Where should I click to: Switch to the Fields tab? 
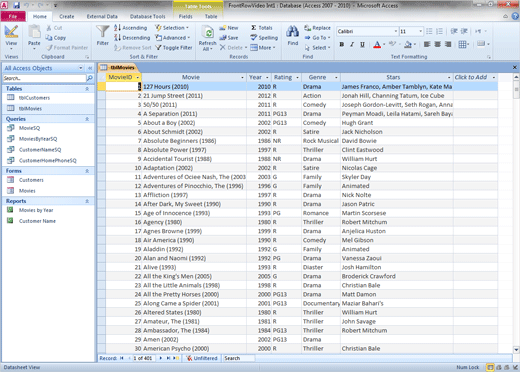coord(185,16)
